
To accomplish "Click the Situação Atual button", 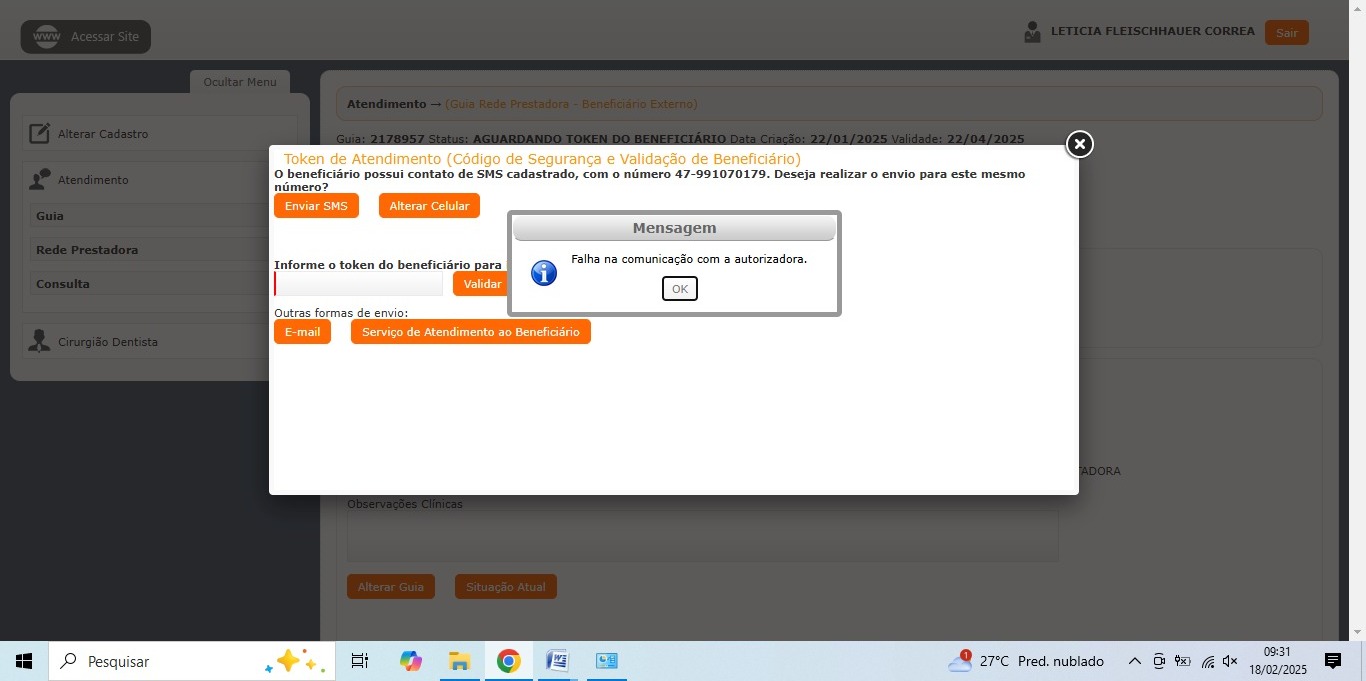I will click(x=506, y=587).
